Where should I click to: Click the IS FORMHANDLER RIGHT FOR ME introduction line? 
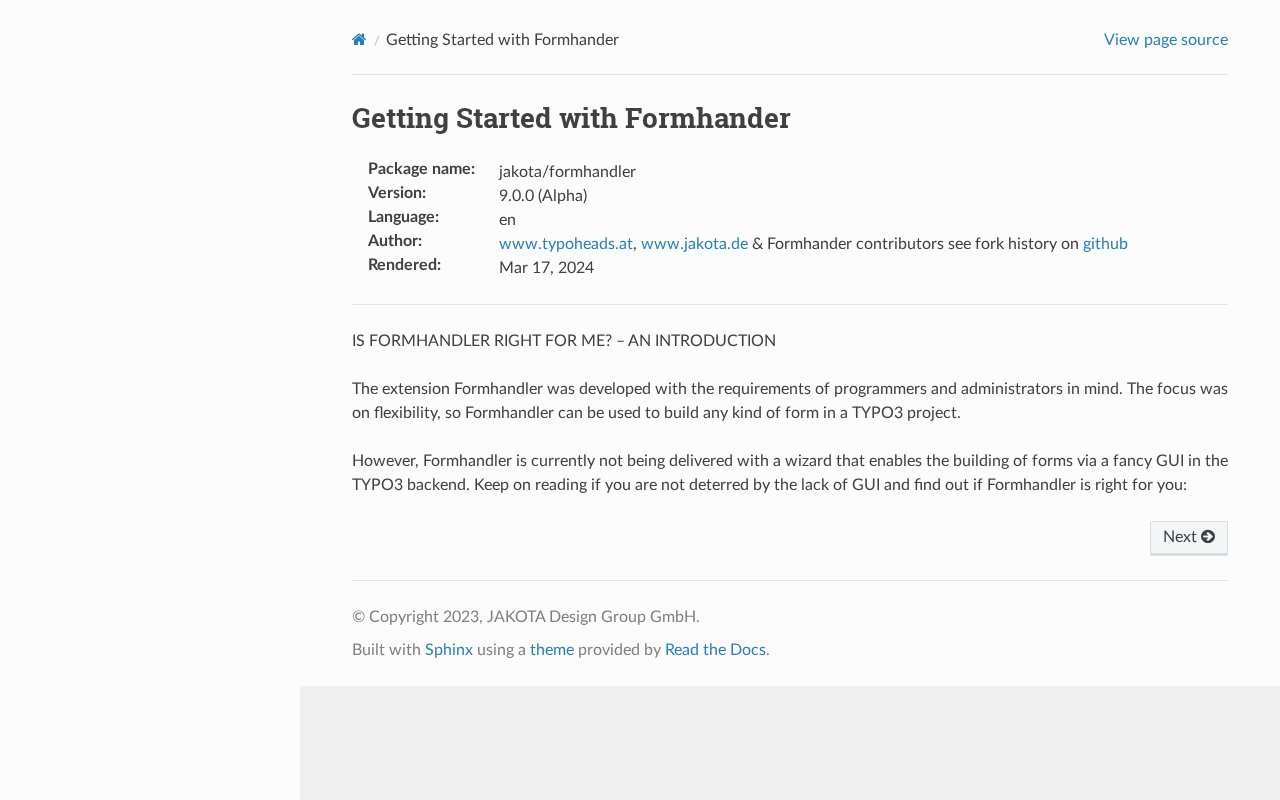click(x=563, y=341)
